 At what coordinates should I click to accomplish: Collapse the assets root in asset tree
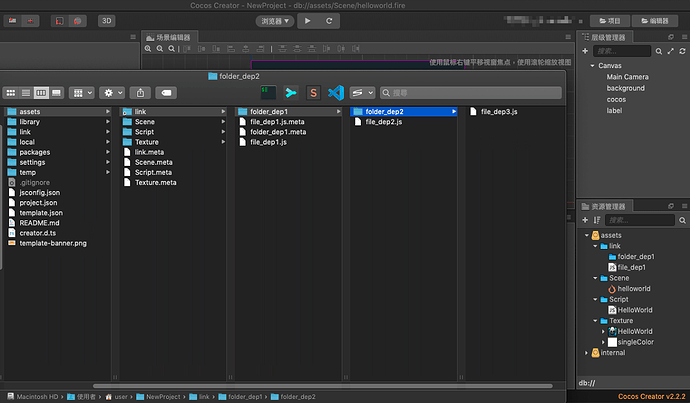pos(587,235)
